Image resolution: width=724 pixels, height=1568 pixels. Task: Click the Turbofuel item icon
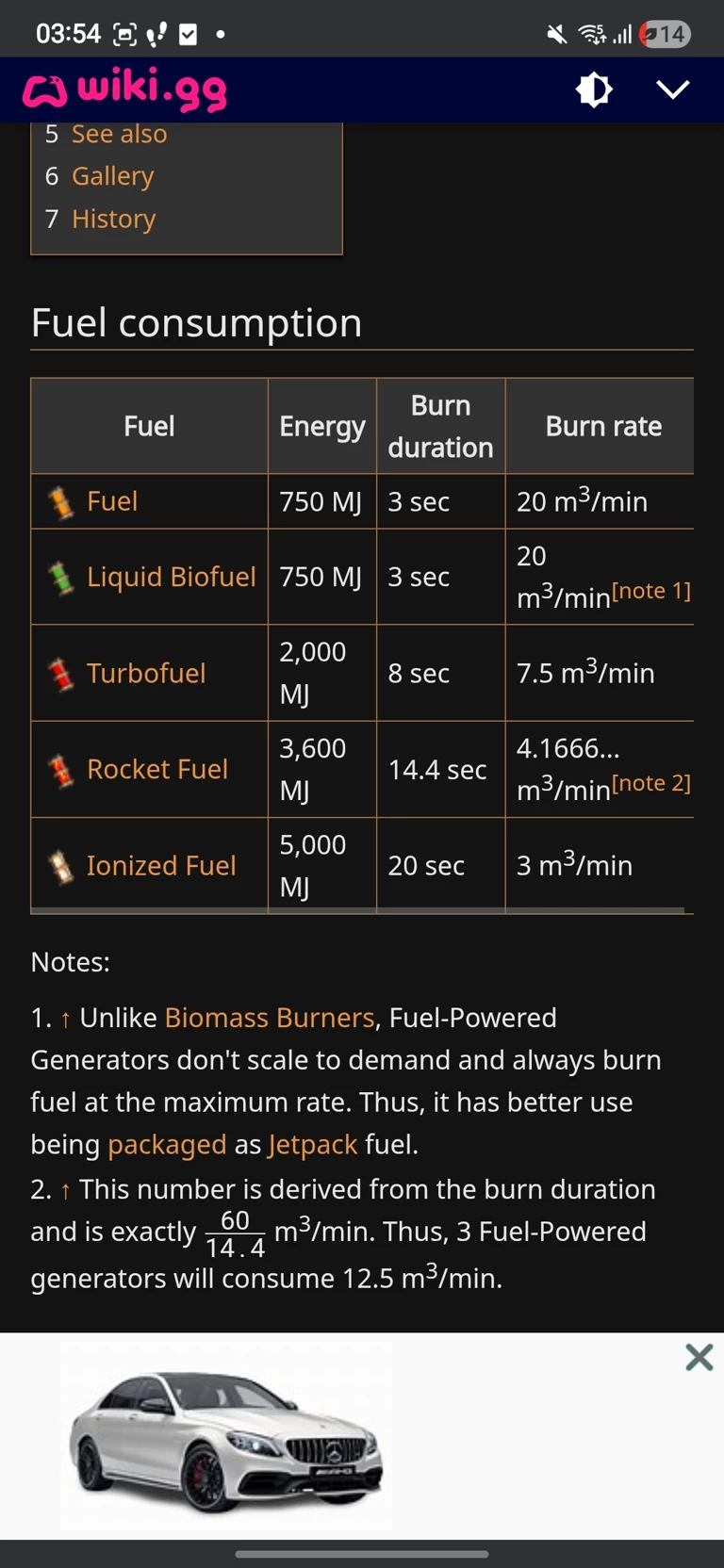(x=61, y=674)
